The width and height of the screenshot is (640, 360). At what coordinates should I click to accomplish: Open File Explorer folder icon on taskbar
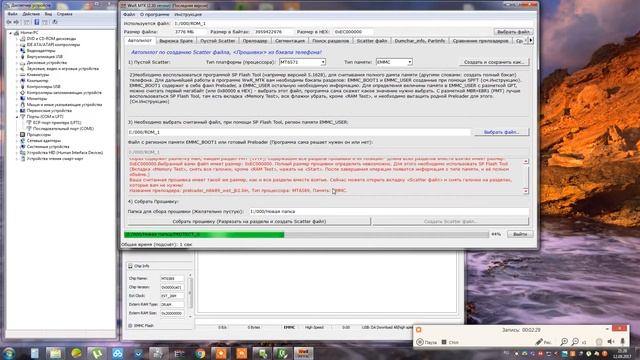pos(55,353)
